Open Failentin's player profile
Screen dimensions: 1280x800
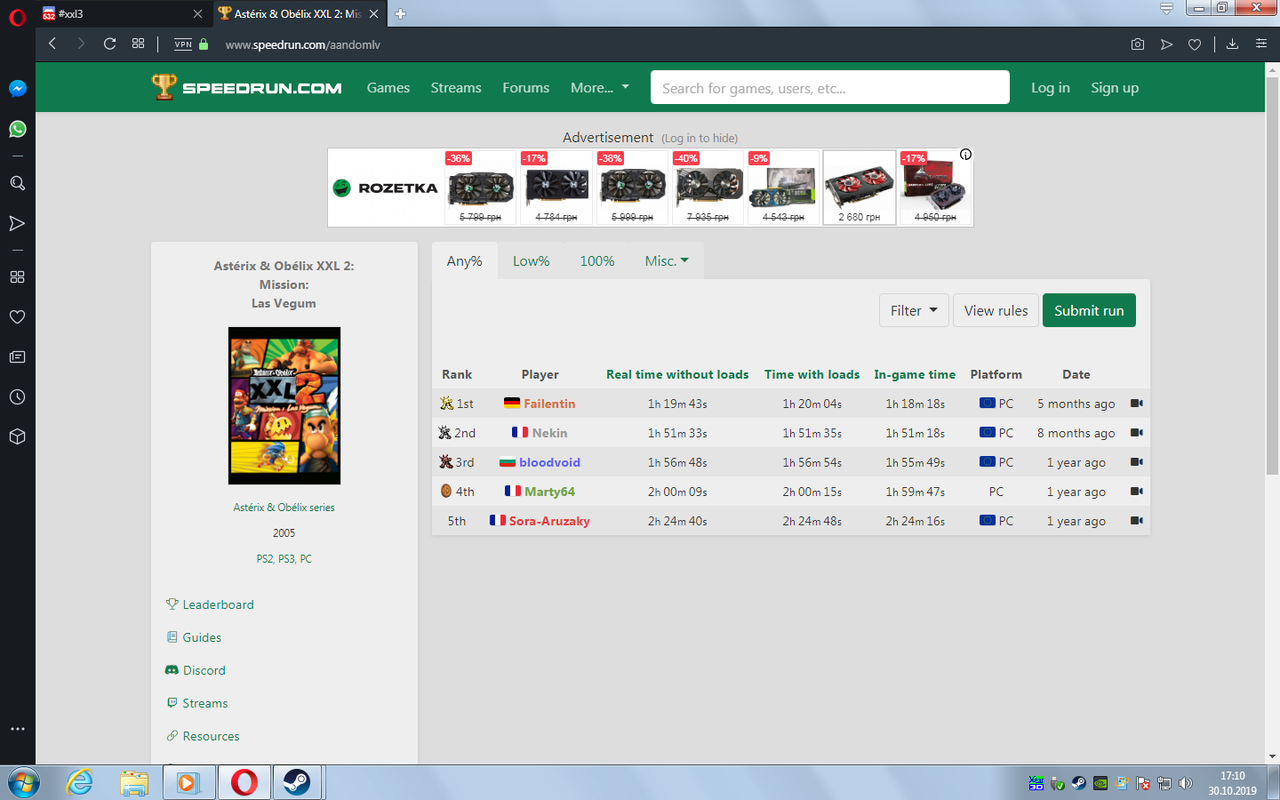549,404
